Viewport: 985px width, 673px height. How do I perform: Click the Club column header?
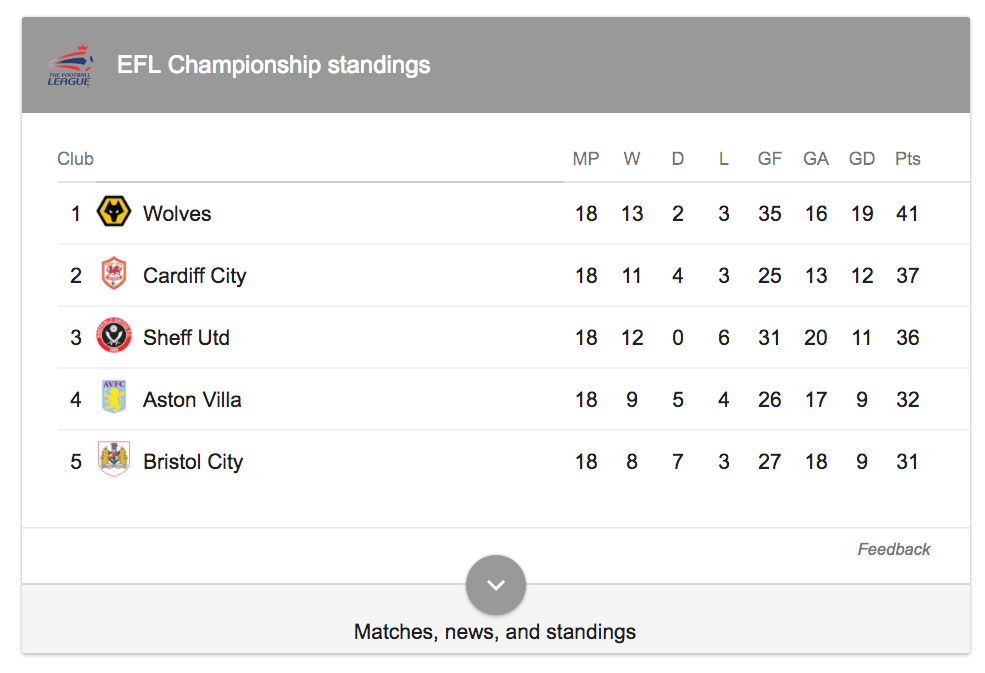(75, 158)
